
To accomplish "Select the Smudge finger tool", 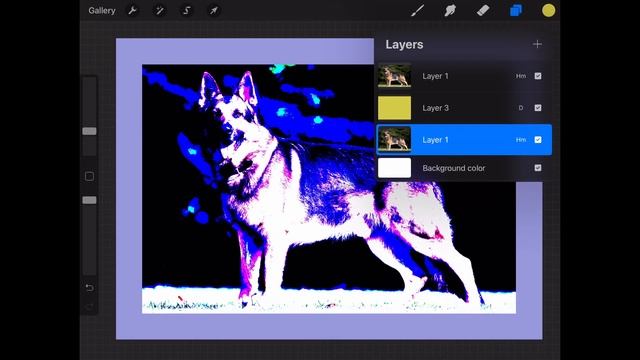I will (450, 11).
